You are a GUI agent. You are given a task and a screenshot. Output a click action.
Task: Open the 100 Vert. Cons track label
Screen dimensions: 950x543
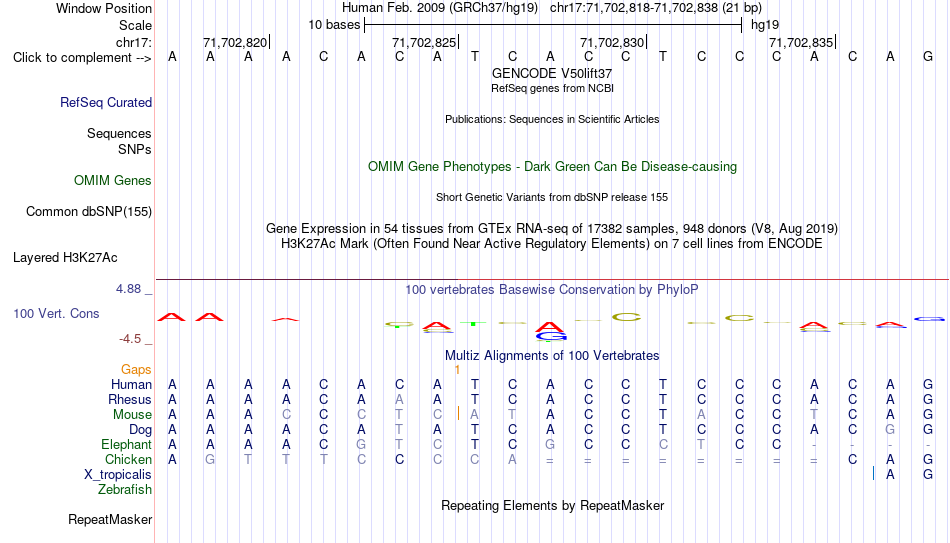click(56, 313)
